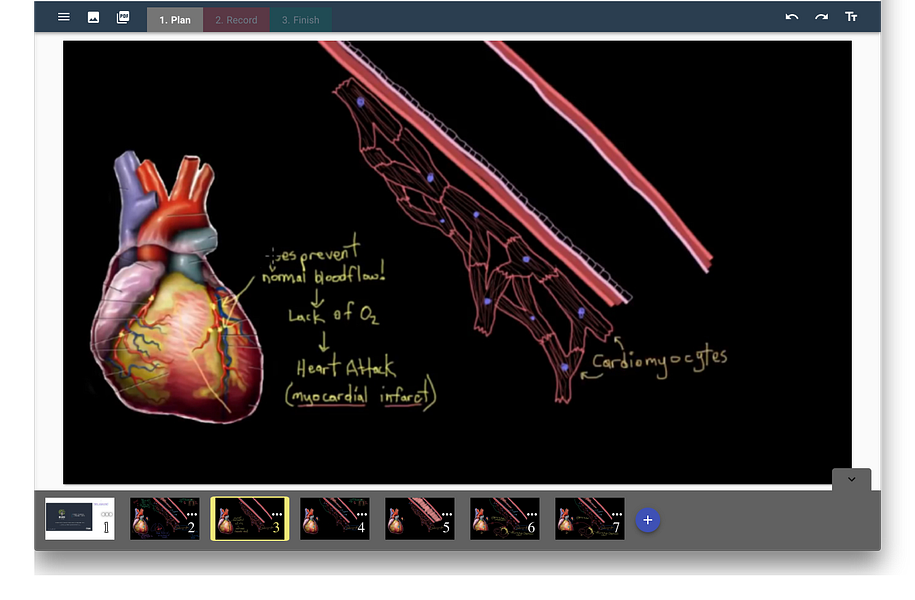Collapse the slide thumbnail strip
This screenshot has height=600, width=915.
(x=851, y=479)
